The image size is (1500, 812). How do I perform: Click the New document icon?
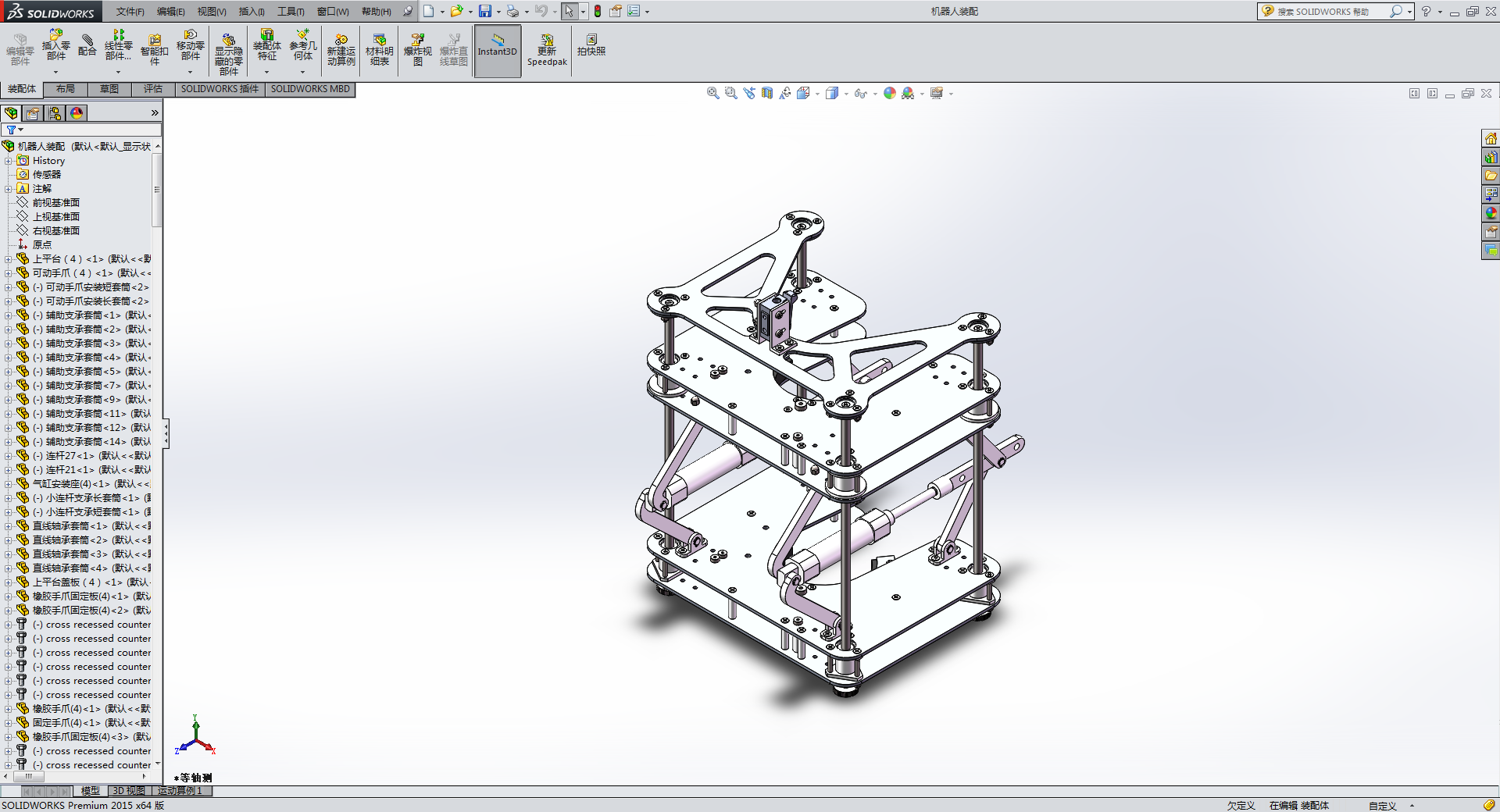[428, 11]
